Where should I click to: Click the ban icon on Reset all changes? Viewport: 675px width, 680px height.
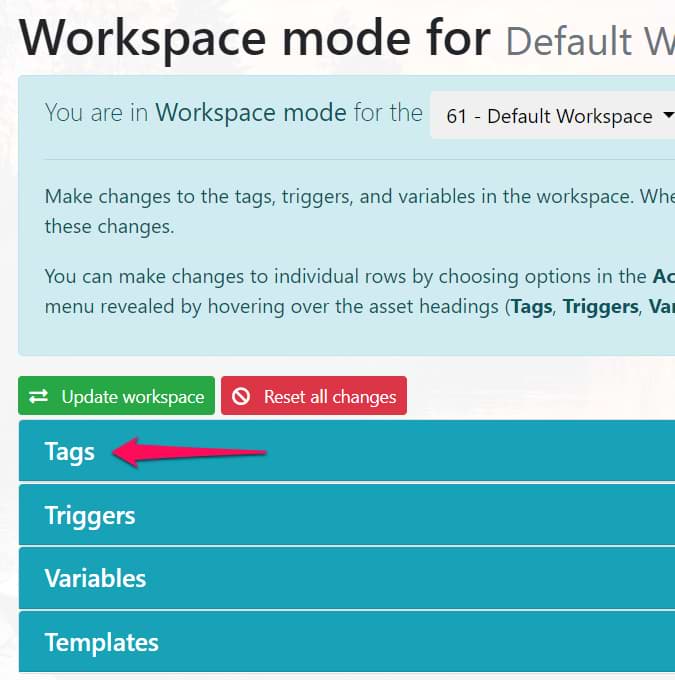(241, 396)
